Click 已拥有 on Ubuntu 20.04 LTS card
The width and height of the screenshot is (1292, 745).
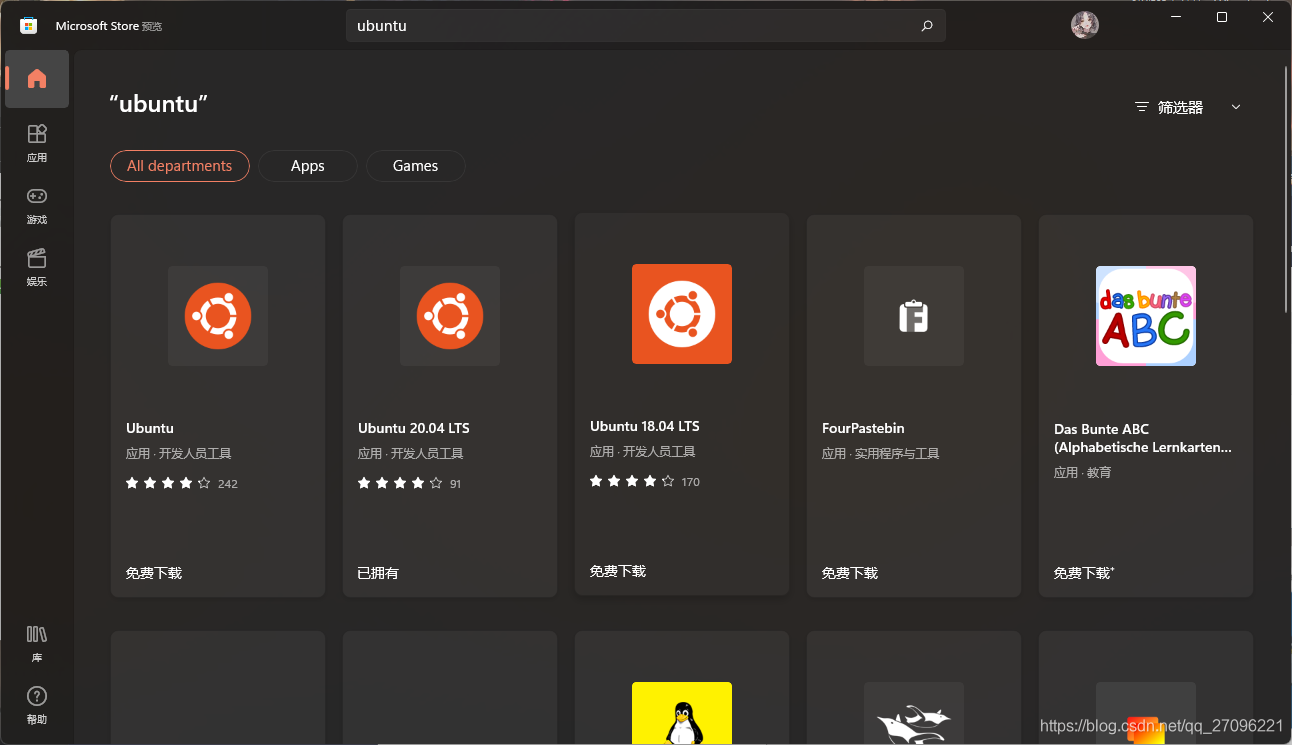pyautogui.click(x=378, y=573)
